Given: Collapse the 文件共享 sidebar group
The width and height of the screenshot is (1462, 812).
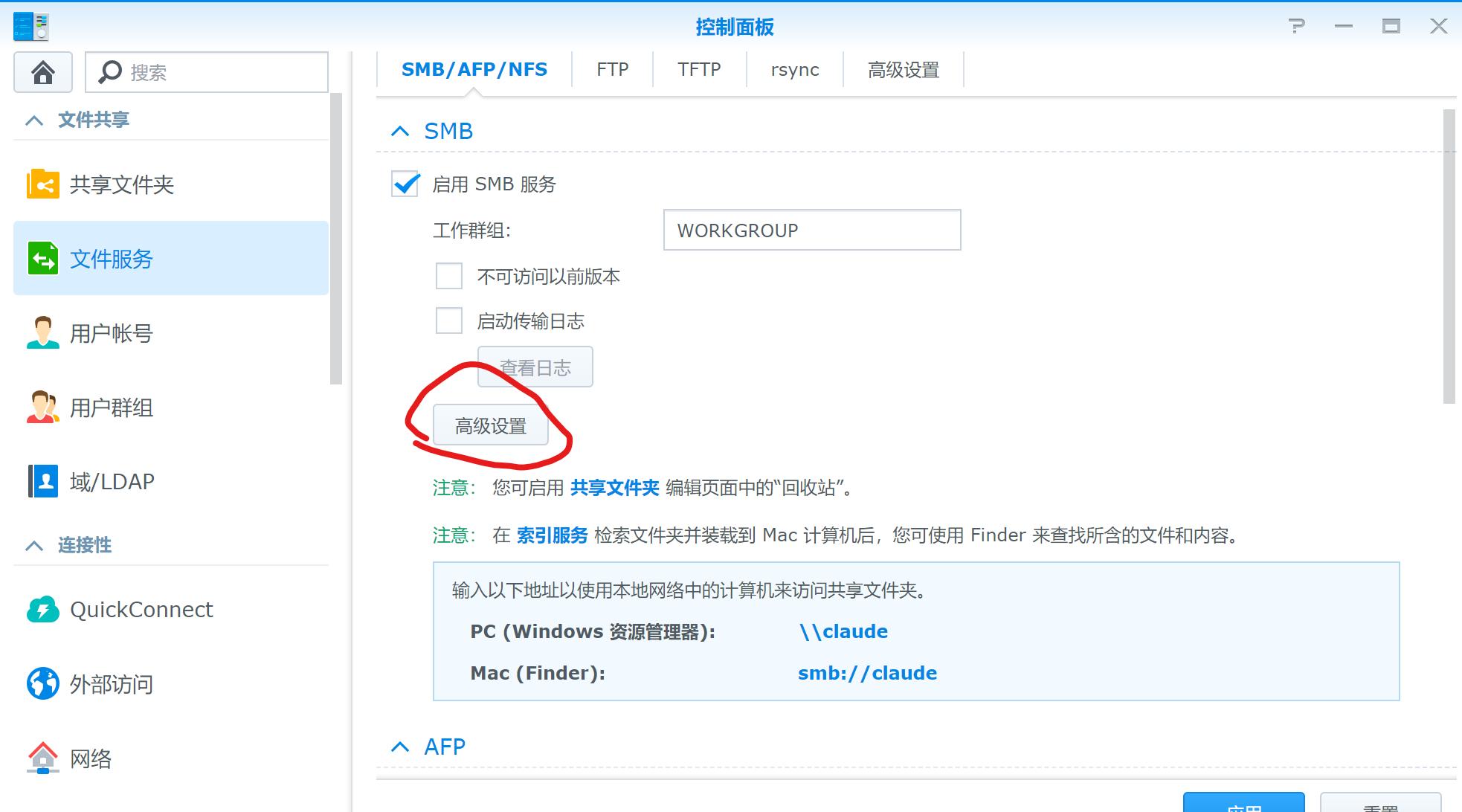Looking at the screenshot, I should 33,118.
